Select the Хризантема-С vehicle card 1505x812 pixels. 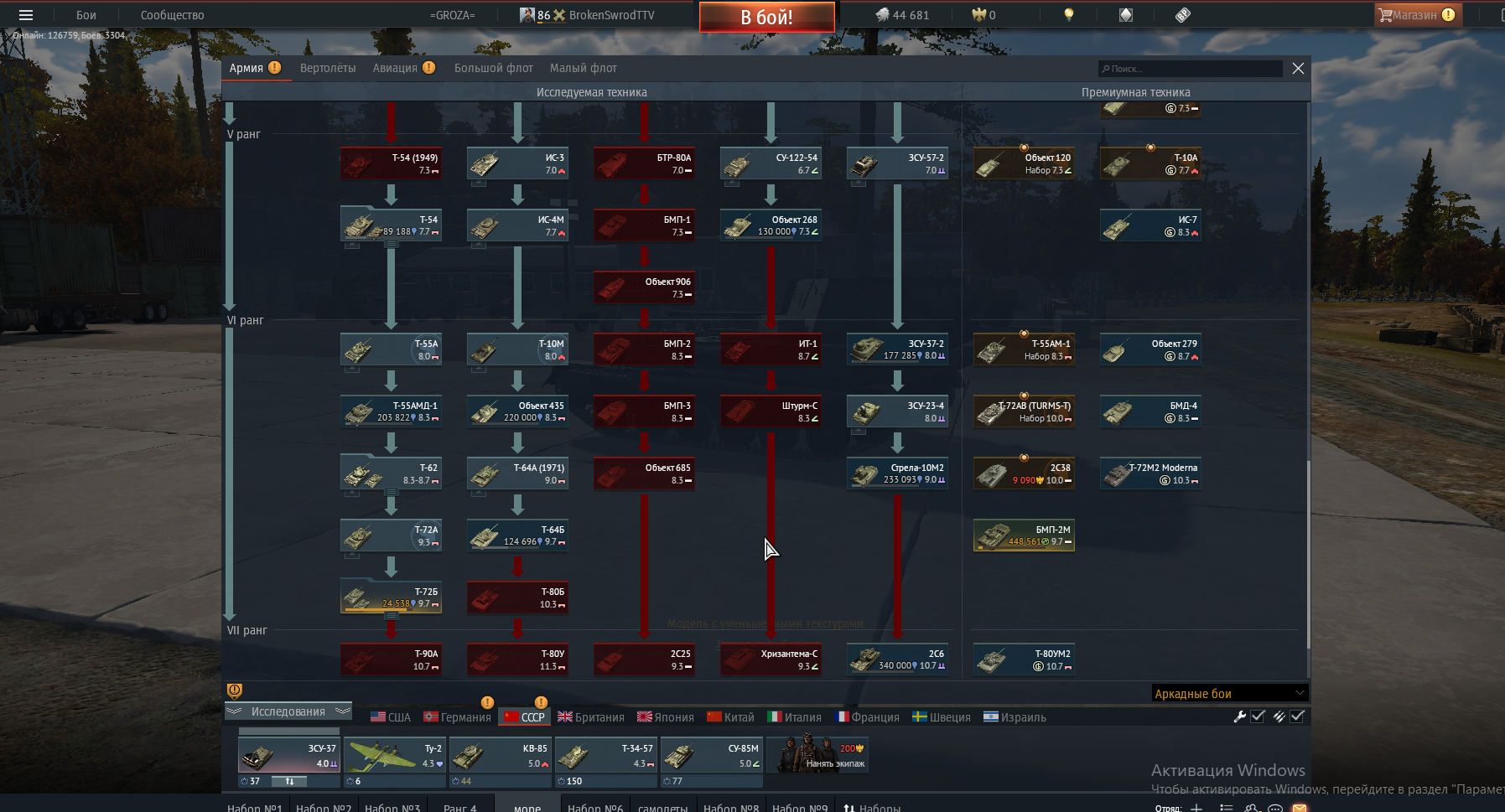pos(771,659)
